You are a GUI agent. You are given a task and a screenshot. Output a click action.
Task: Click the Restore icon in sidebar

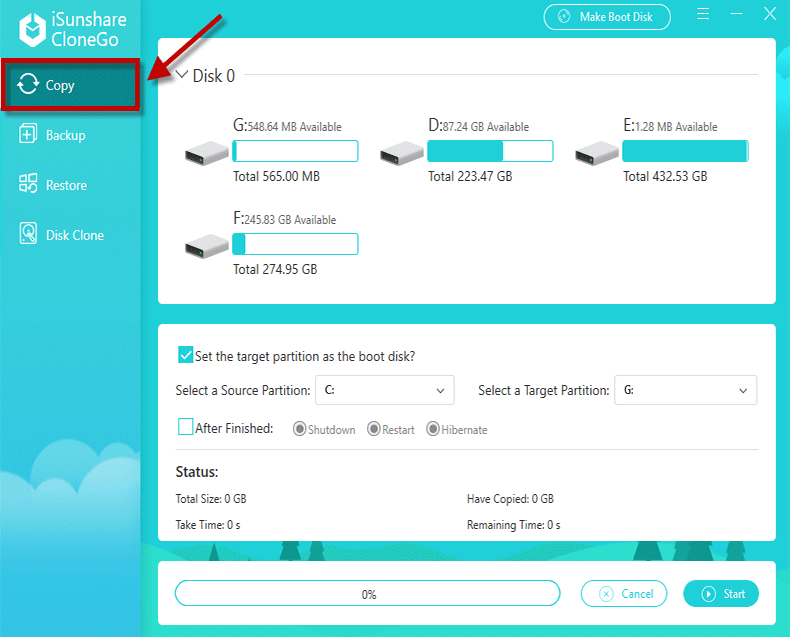[x=28, y=183]
